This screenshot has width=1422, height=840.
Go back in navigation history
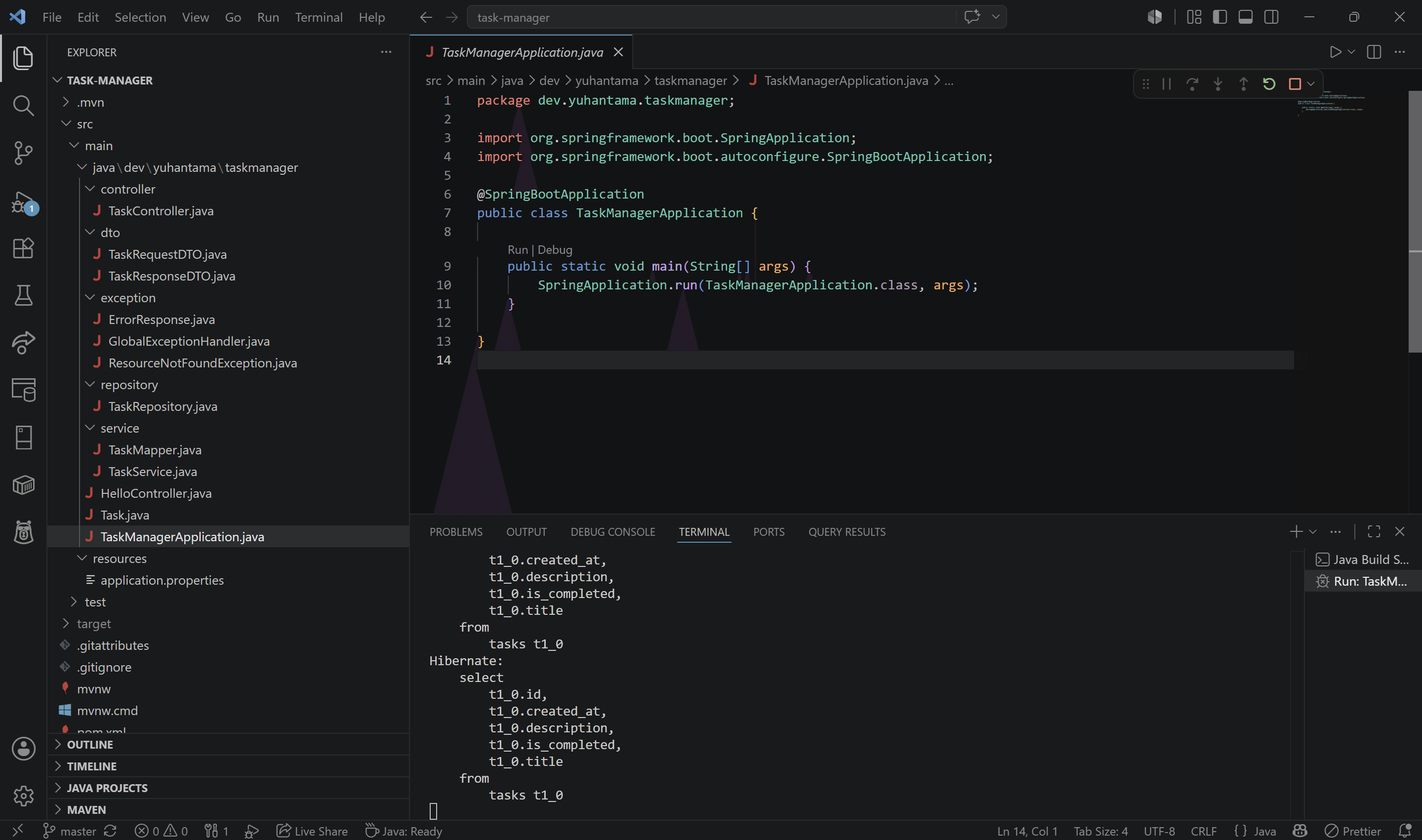pos(426,18)
